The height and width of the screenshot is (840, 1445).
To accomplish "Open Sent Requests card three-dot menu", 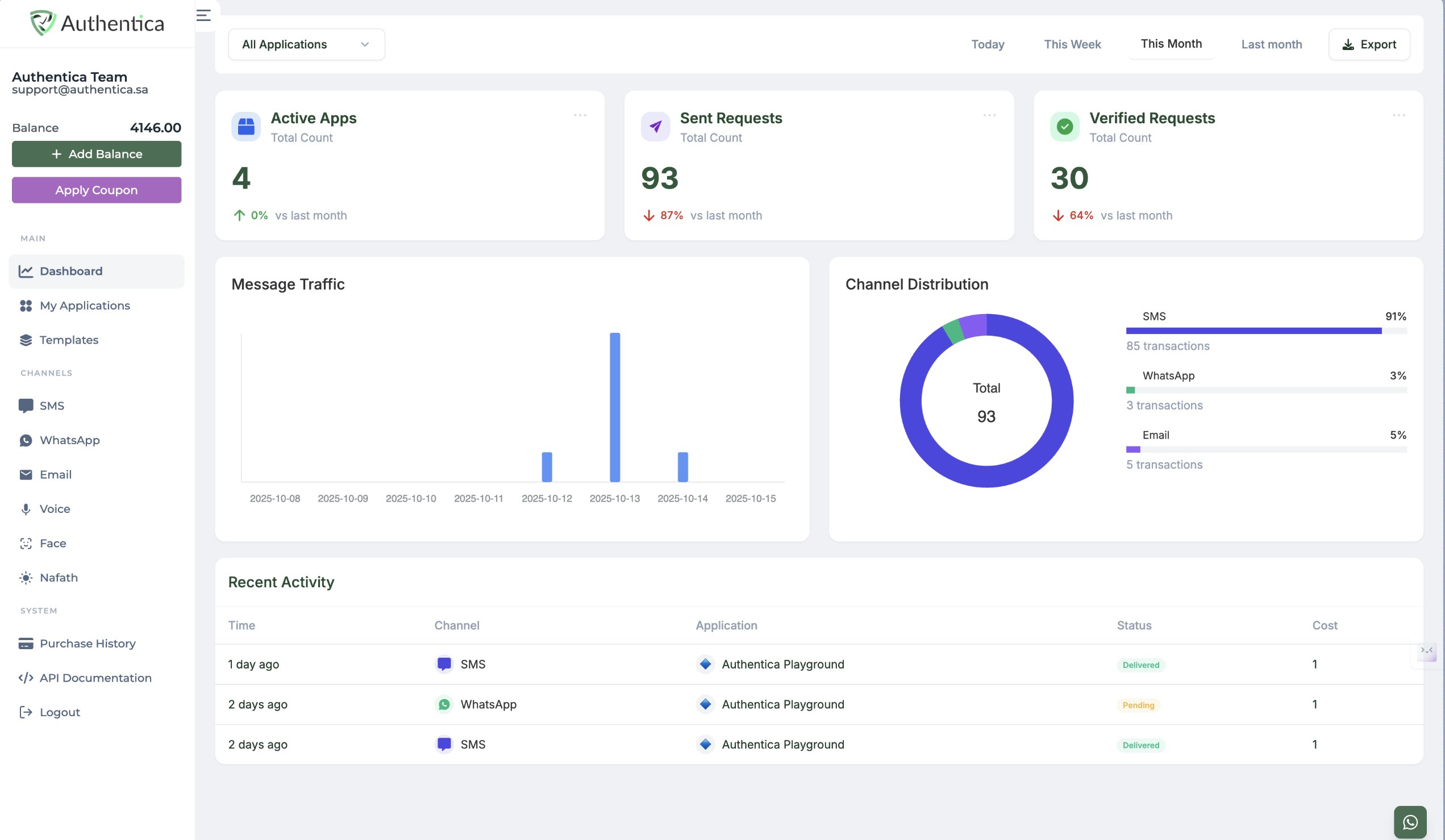I will 989,115.
